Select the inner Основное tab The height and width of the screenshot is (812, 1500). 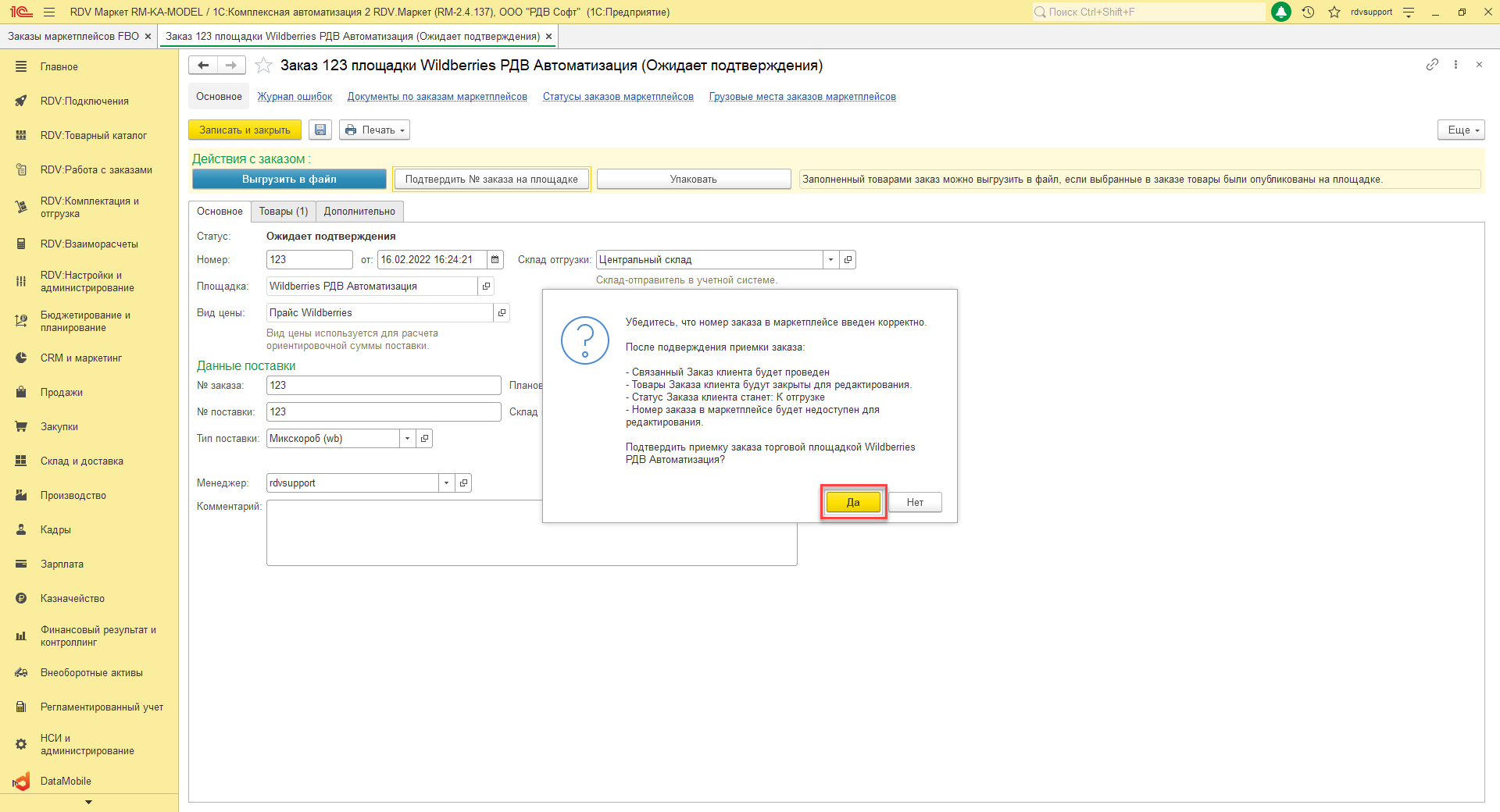pyautogui.click(x=220, y=212)
